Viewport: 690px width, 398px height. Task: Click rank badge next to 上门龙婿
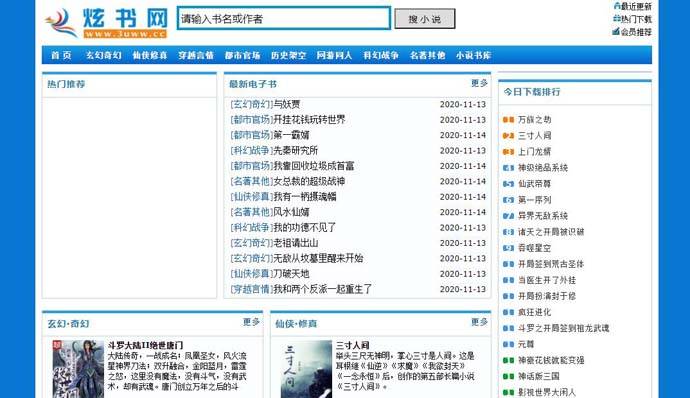[x=508, y=152]
